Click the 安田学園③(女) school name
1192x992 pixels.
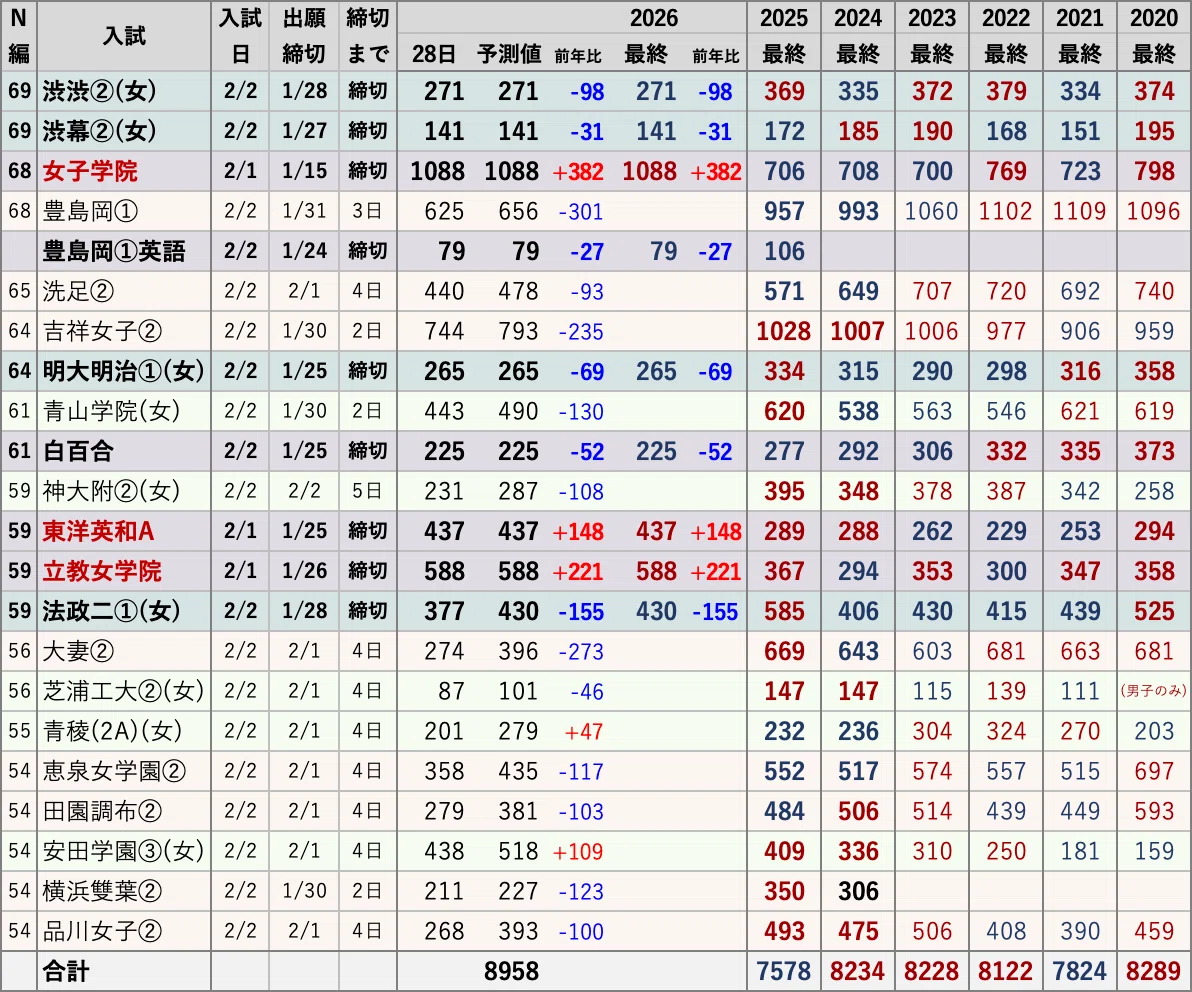point(123,851)
